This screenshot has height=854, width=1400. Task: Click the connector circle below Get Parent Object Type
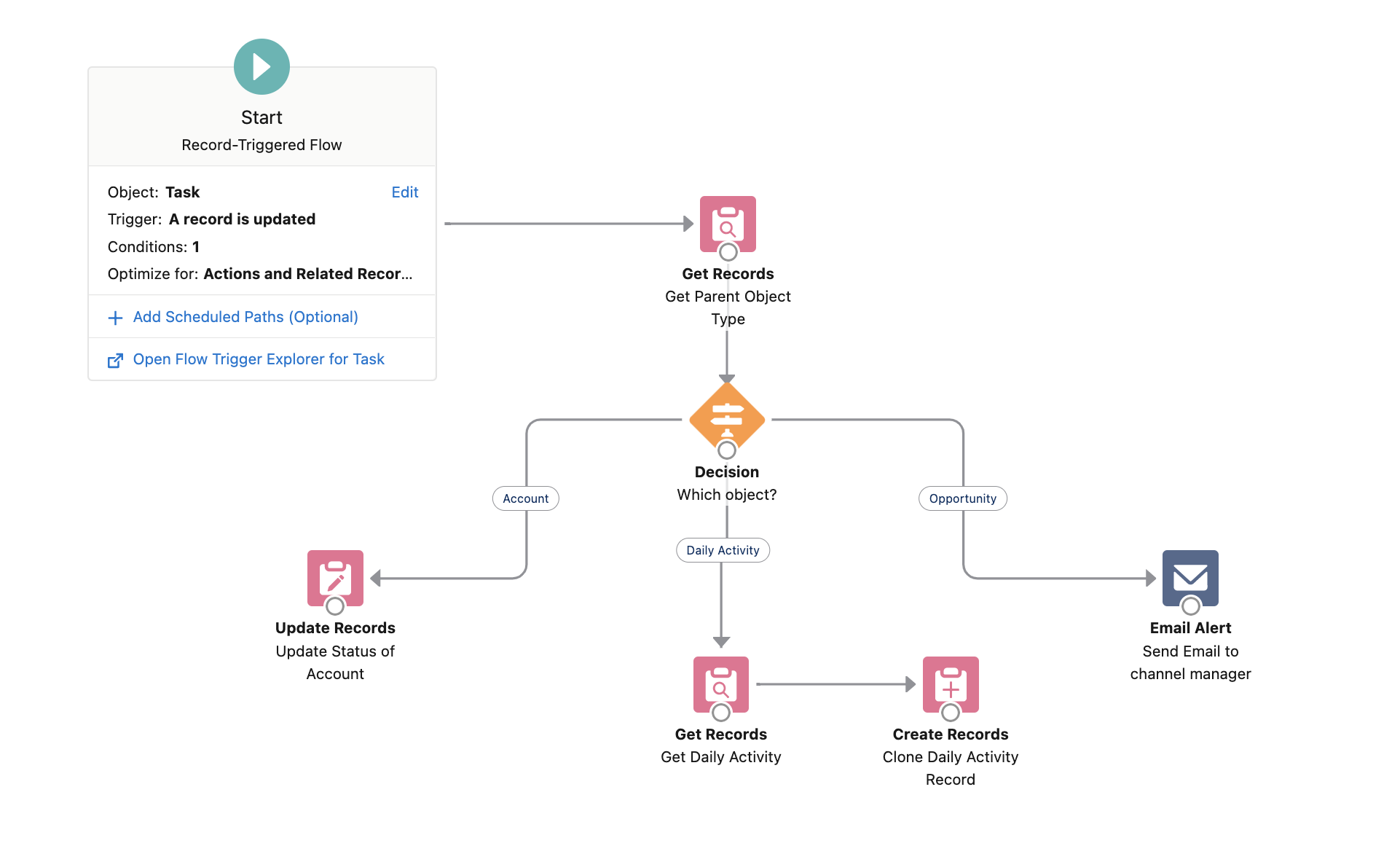point(727,253)
